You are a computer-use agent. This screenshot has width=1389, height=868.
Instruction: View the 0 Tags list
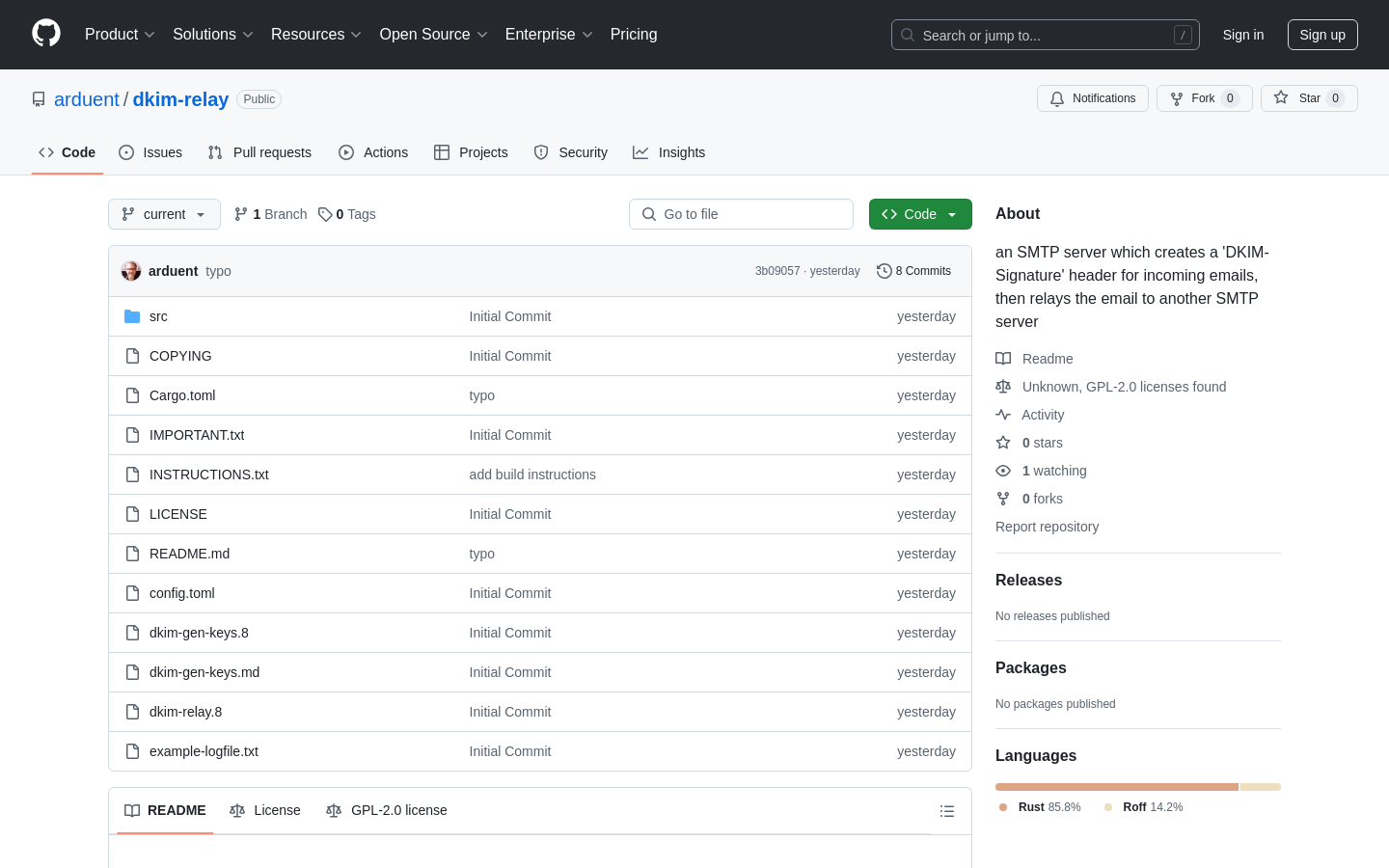point(347,214)
